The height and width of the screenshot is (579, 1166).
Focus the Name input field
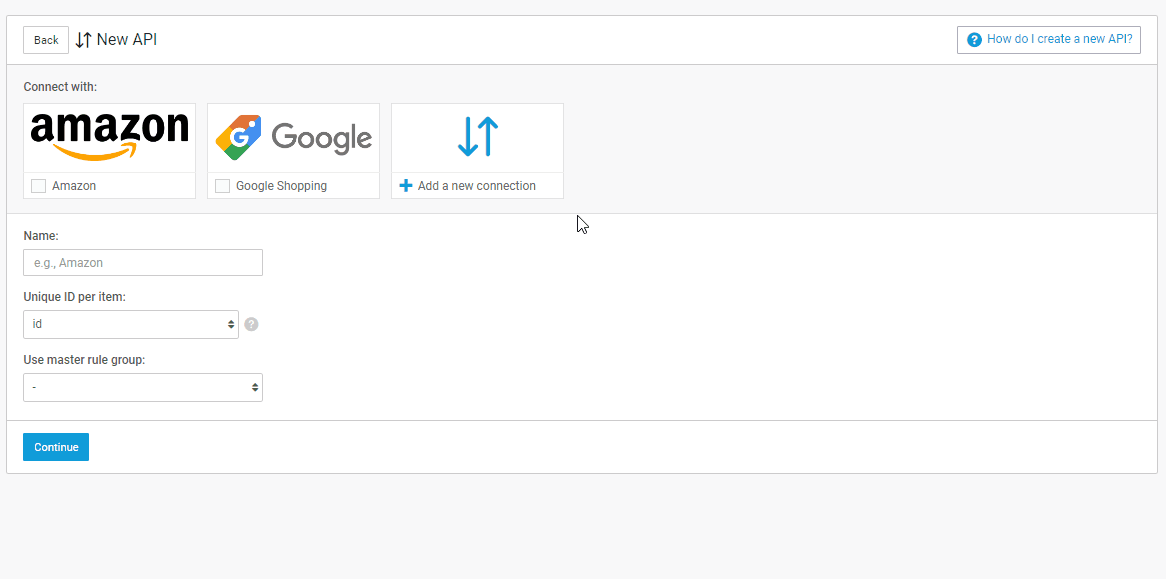coord(143,262)
